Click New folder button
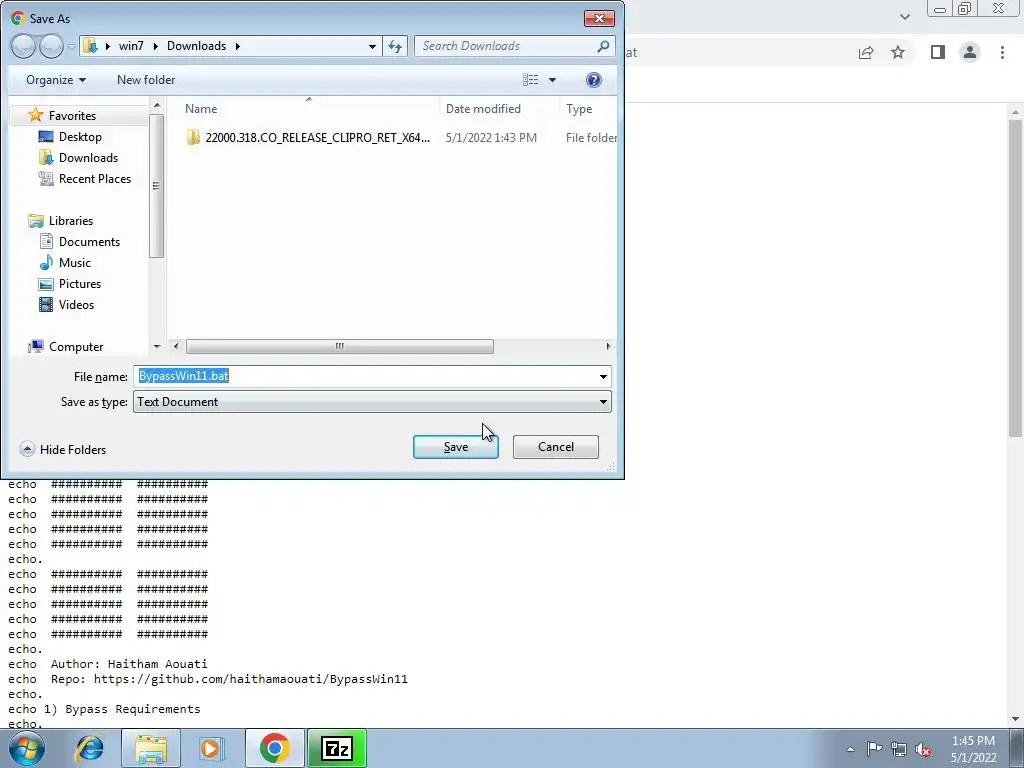Screen dimensions: 1024x768 pyautogui.click(x=146, y=80)
